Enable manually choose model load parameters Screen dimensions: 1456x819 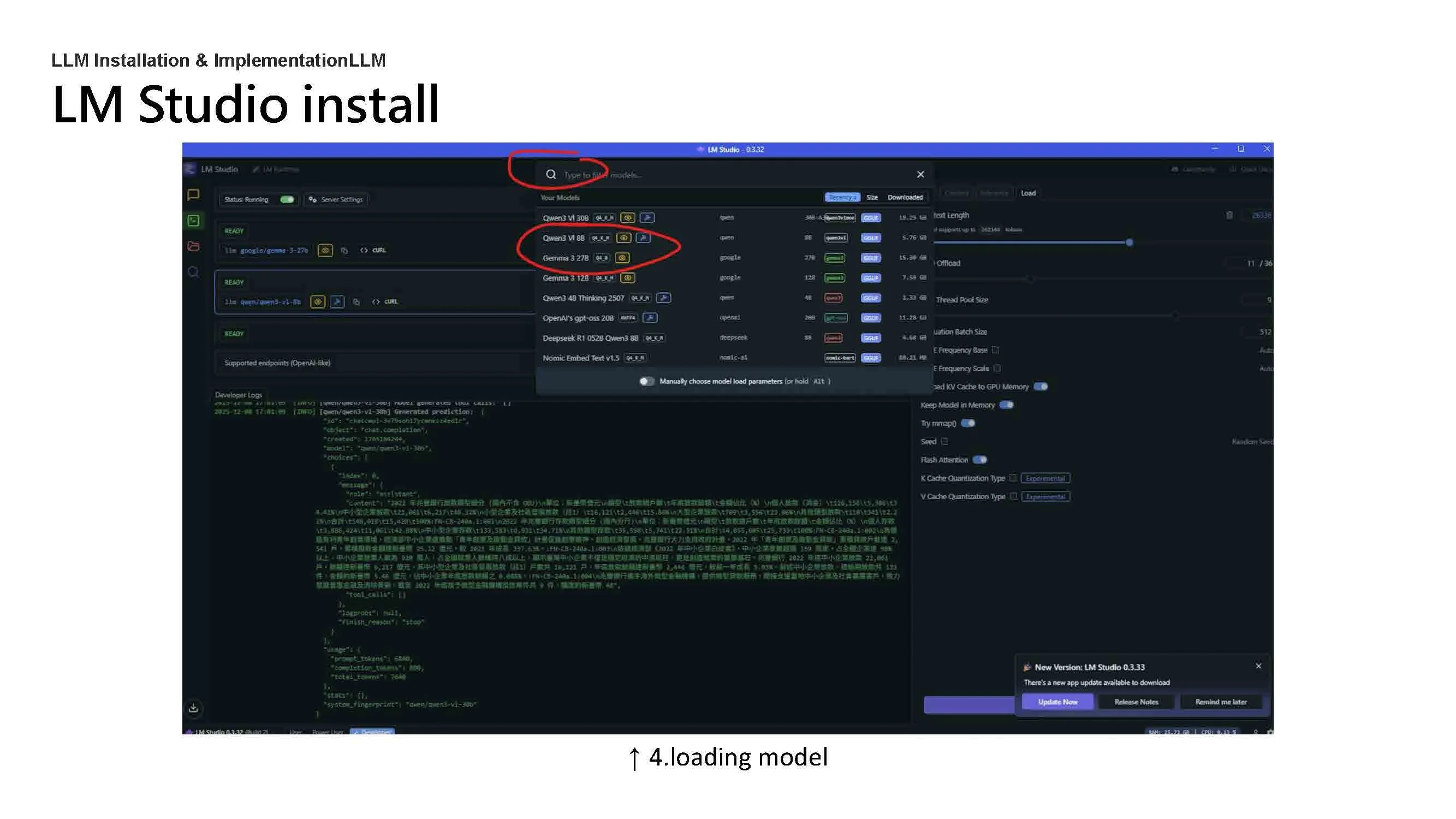(646, 382)
